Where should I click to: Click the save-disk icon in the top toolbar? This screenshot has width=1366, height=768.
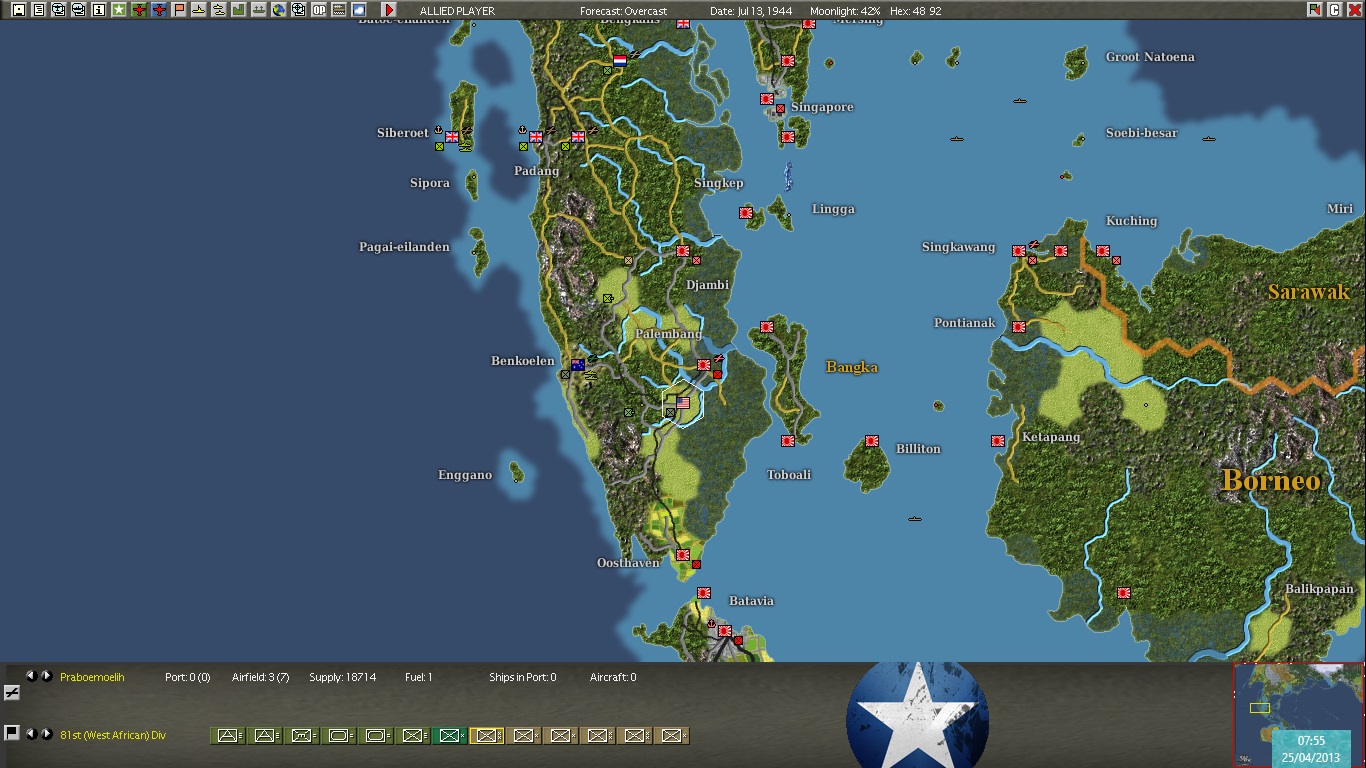click(18, 10)
